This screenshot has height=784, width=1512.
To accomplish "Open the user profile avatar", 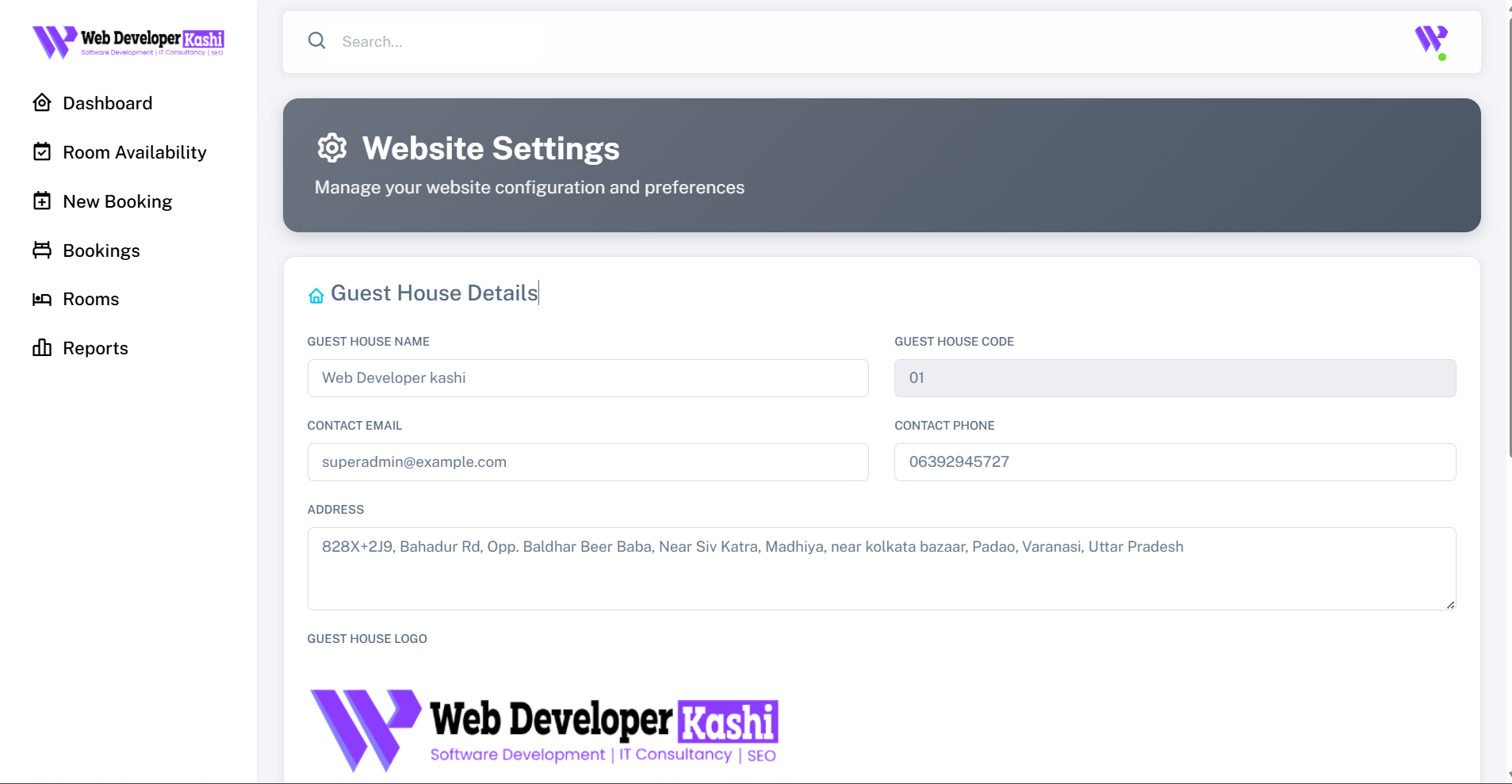I will 1431,41.
